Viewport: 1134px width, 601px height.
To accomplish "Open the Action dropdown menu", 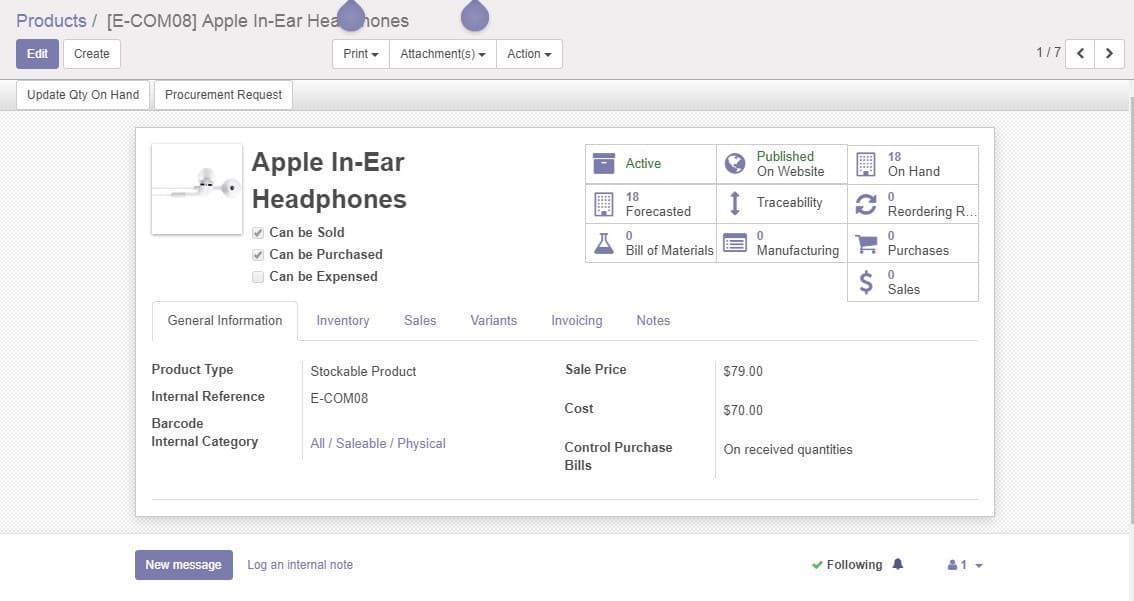I will click(529, 54).
